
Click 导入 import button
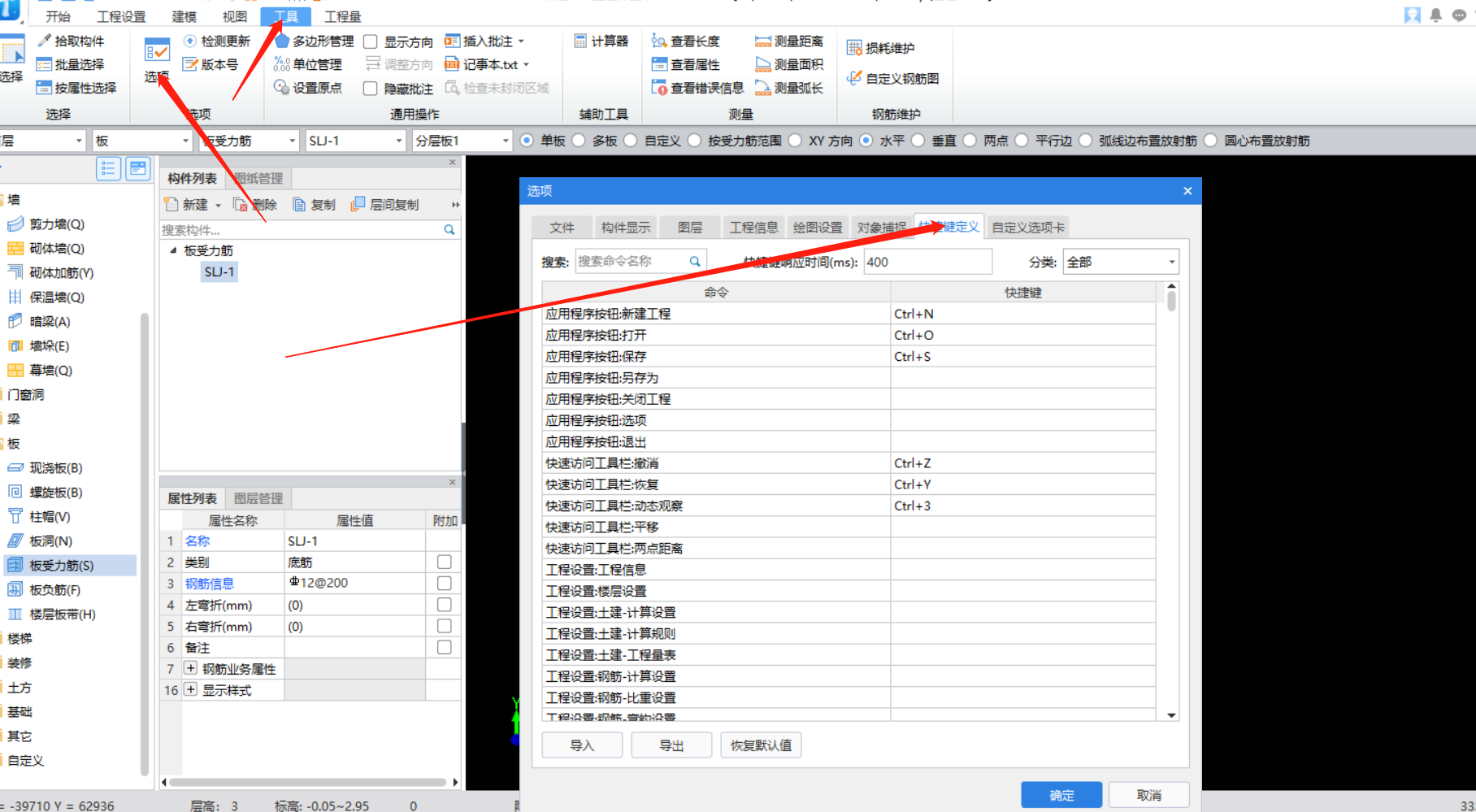pos(582,745)
